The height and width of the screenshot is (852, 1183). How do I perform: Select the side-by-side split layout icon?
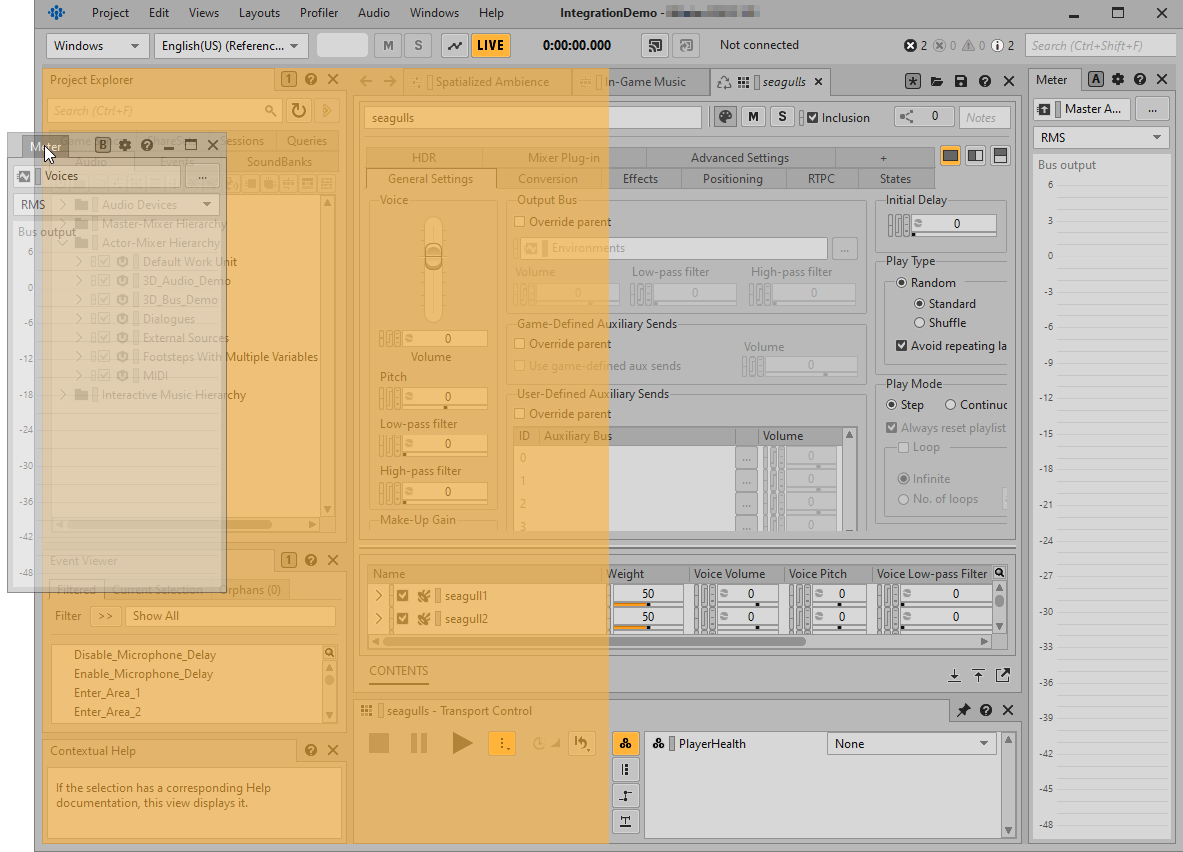point(976,156)
